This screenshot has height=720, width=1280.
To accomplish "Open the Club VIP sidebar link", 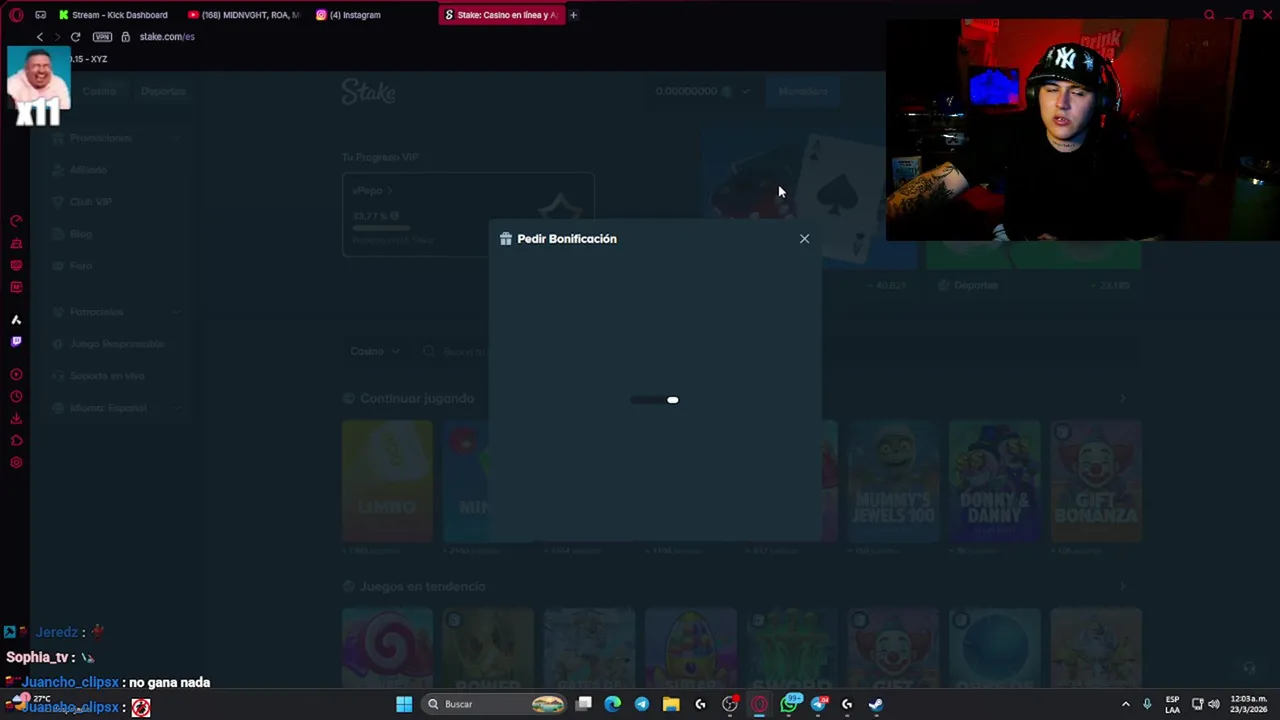I will pos(90,202).
